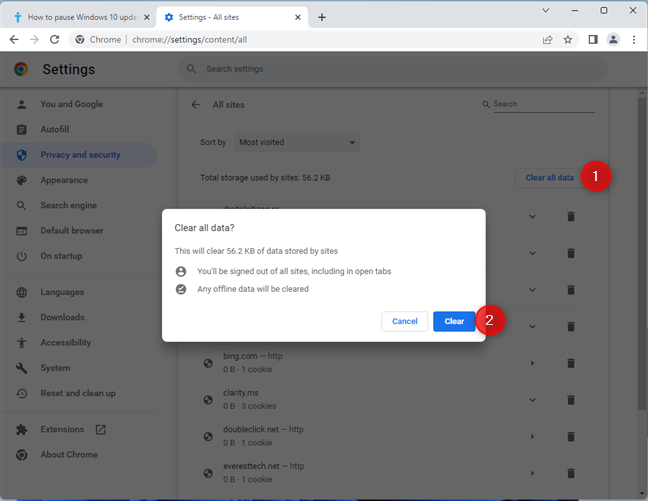Image resolution: width=648 pixels, height=501 pixels.
Task: Expand the doubleclick.net entry arrow
Action: click(x=532, y=437)
